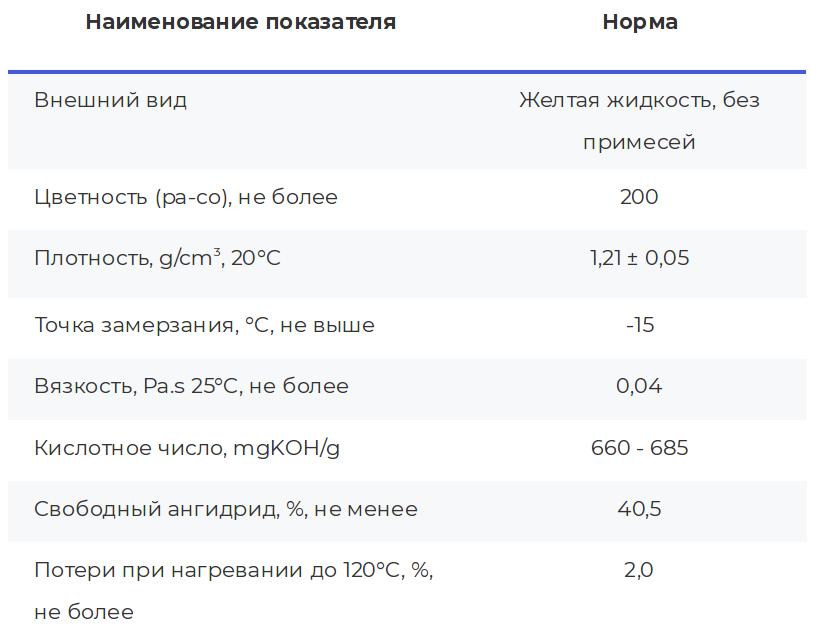Select the 'Цветность (pa-co), не более' cell
Viewport: 814px width, 643px height.
click(x=186, y=198)
